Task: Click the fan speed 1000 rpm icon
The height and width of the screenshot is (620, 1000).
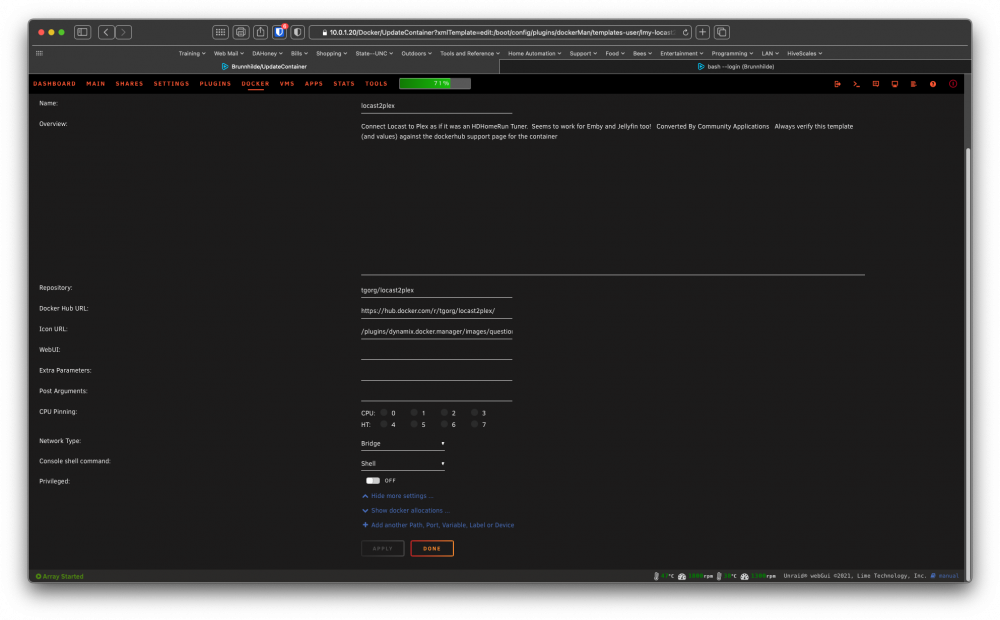Action: tap(682, 576)
